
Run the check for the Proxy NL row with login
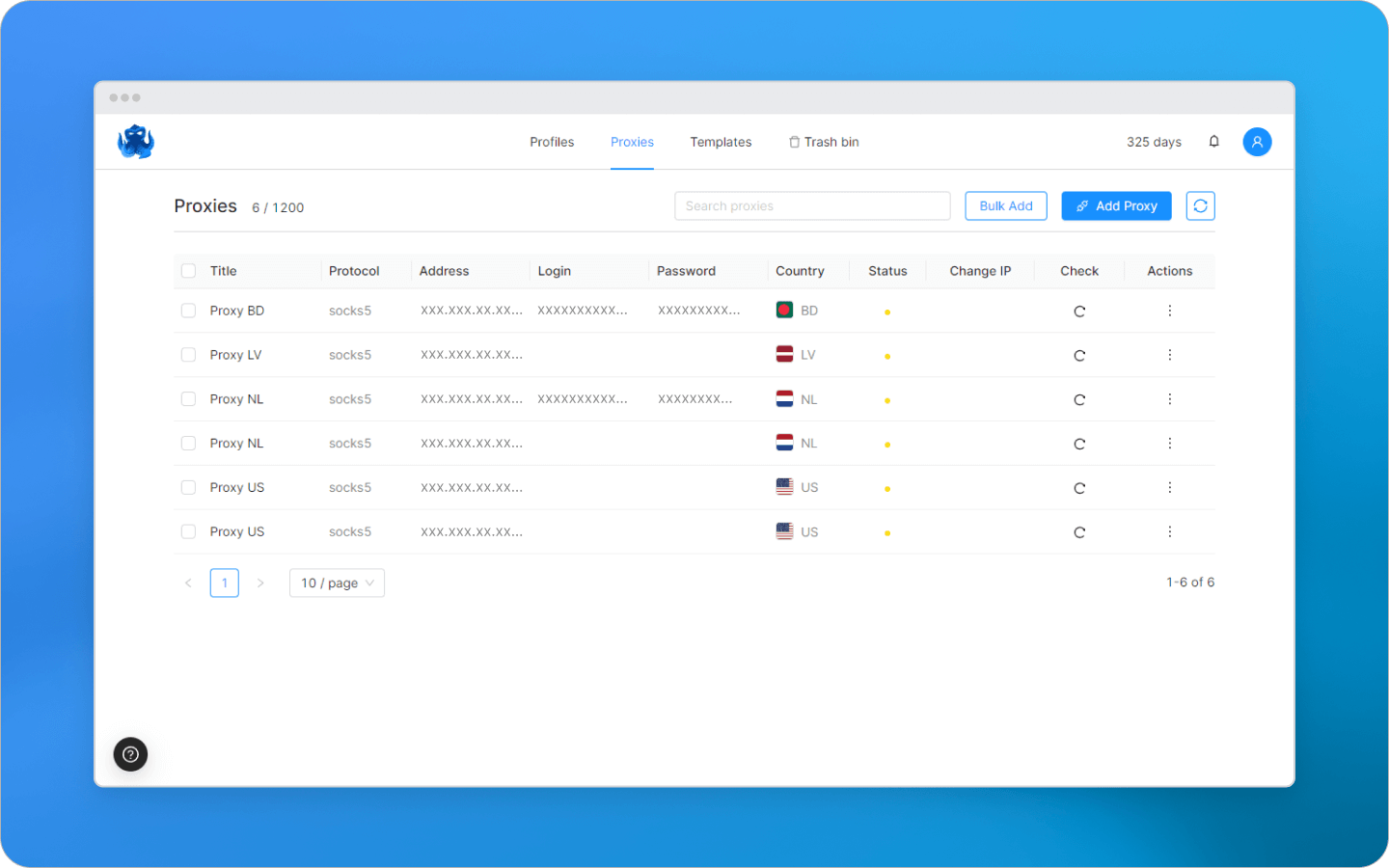(1079, 400)
